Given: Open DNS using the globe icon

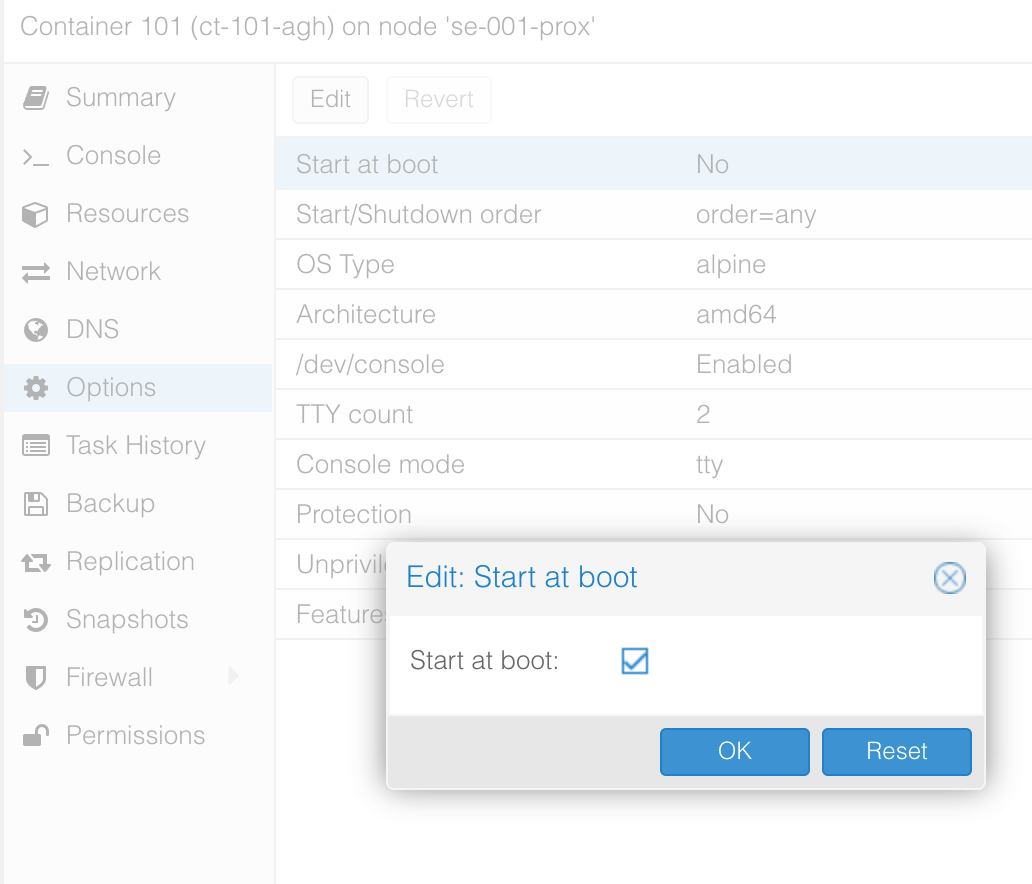Looking at the screenshot, I should coord(36,330).
